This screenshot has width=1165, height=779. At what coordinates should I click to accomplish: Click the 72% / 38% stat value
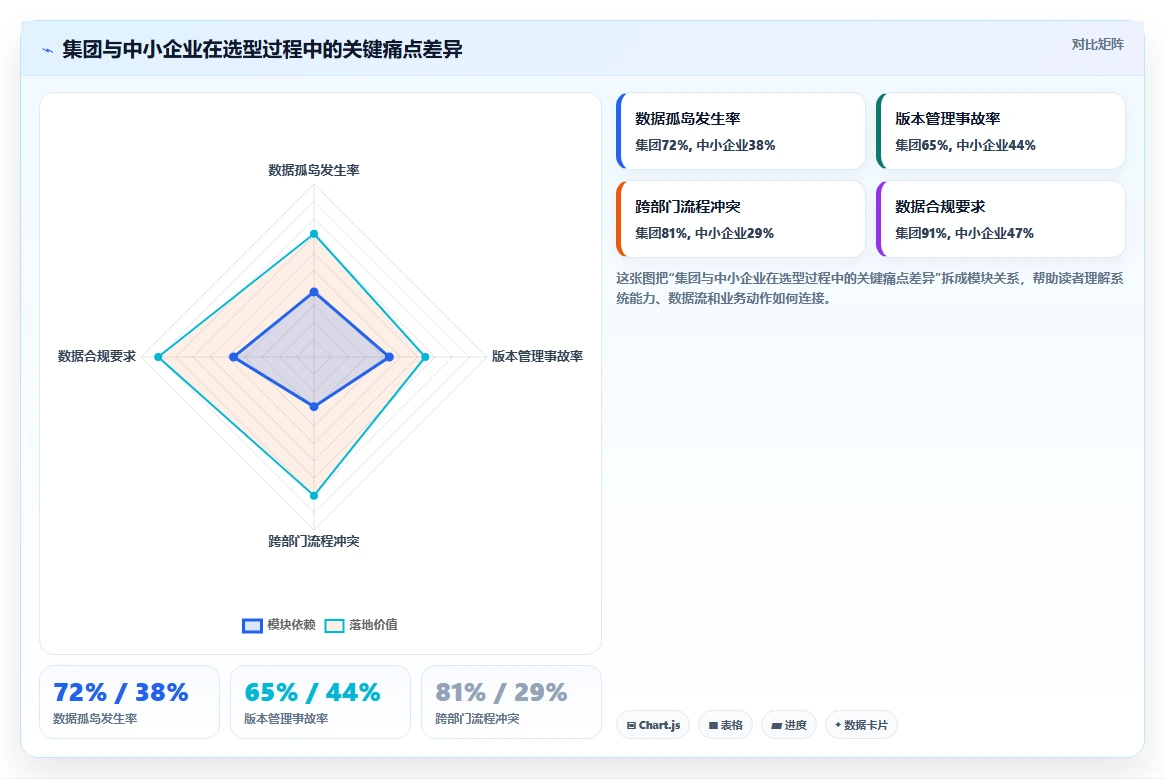pos(121,693)
